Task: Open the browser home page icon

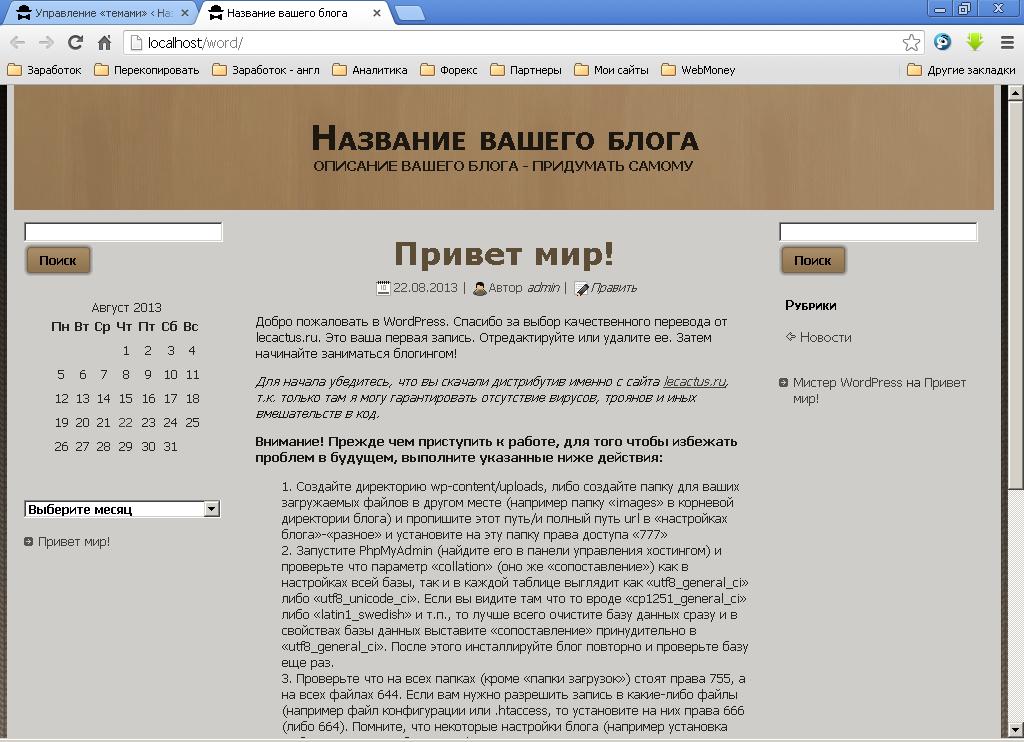Action: point(104,43)
